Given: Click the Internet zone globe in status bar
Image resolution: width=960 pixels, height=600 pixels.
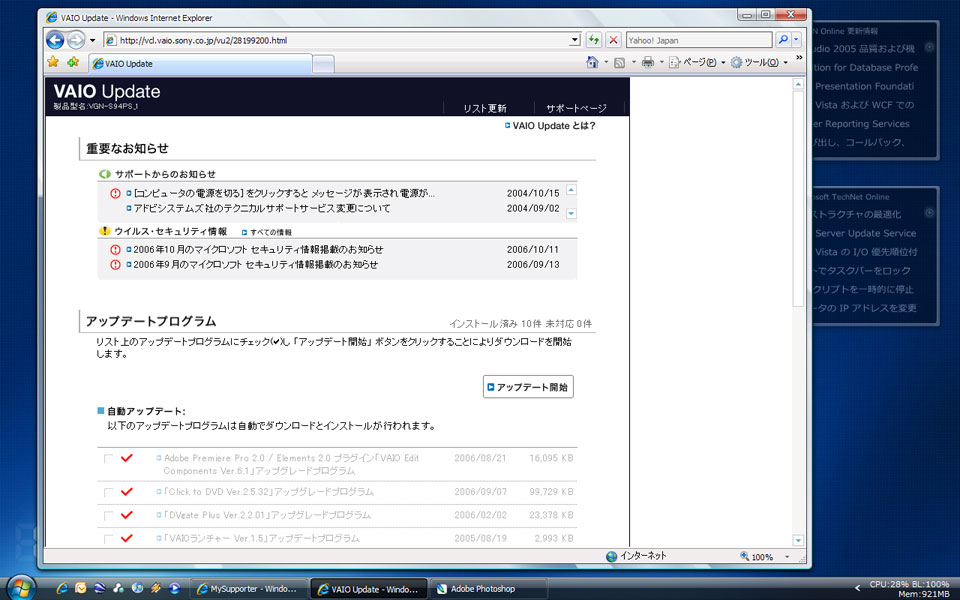Looking at the screenshot, I should point(611,557).
